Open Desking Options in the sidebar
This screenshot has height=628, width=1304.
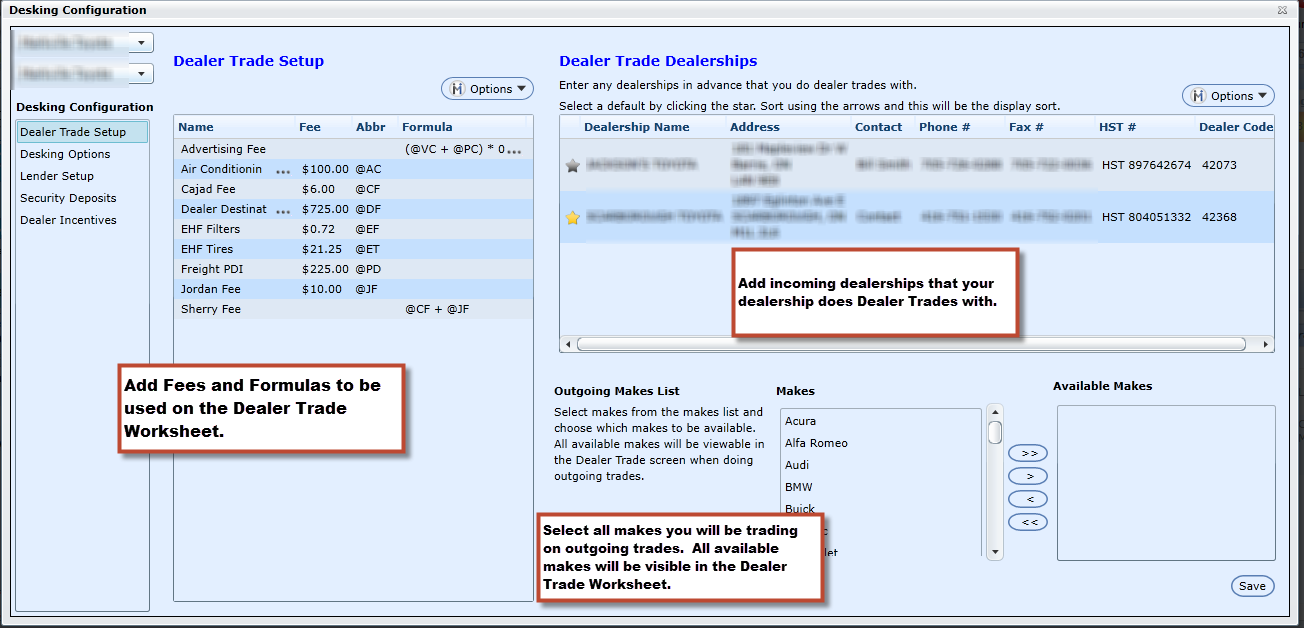(x=65, y=154)
